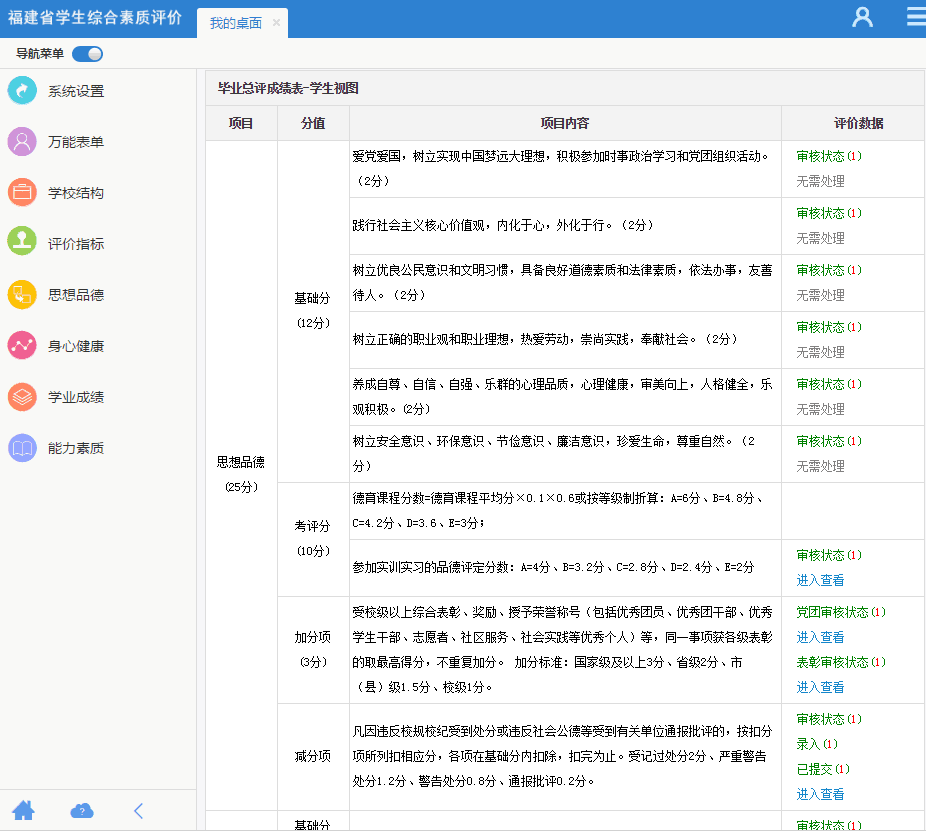Click the 减分项 cell

pyautogui.click(x=313, y=757)
